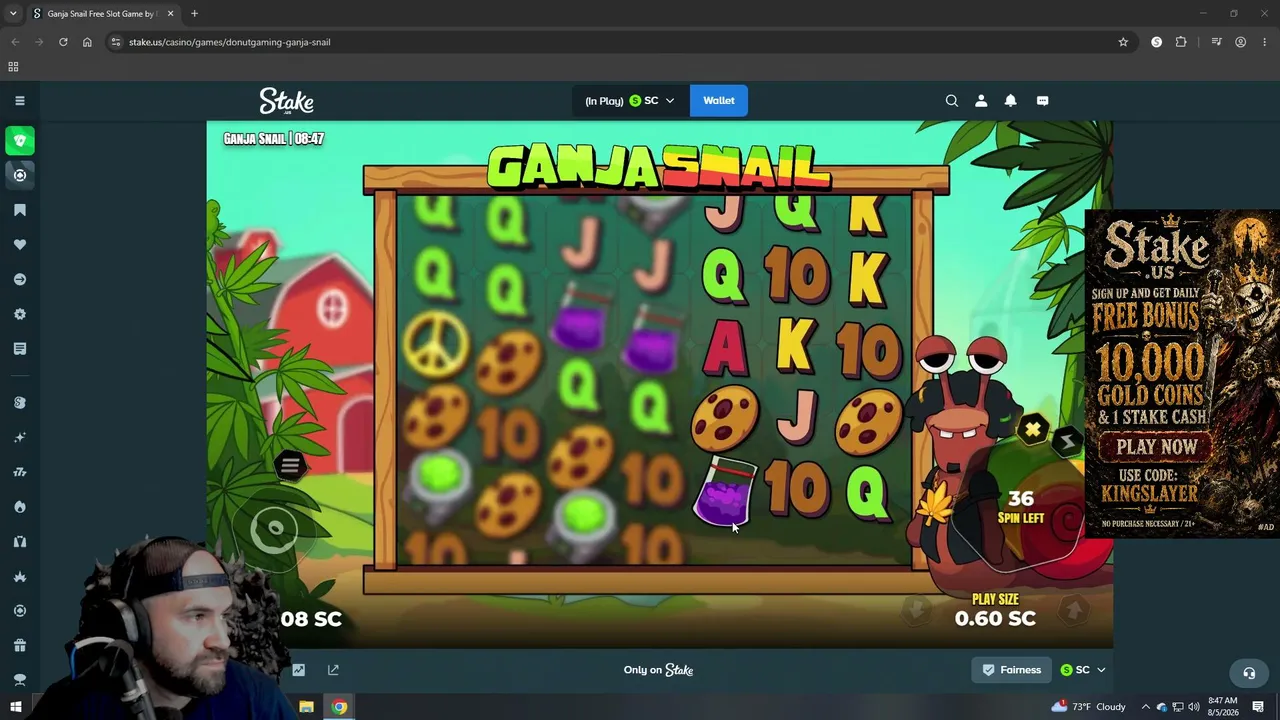Open the receipt icon in sidebar
The image size is (1280, 720).
[20, 349]
